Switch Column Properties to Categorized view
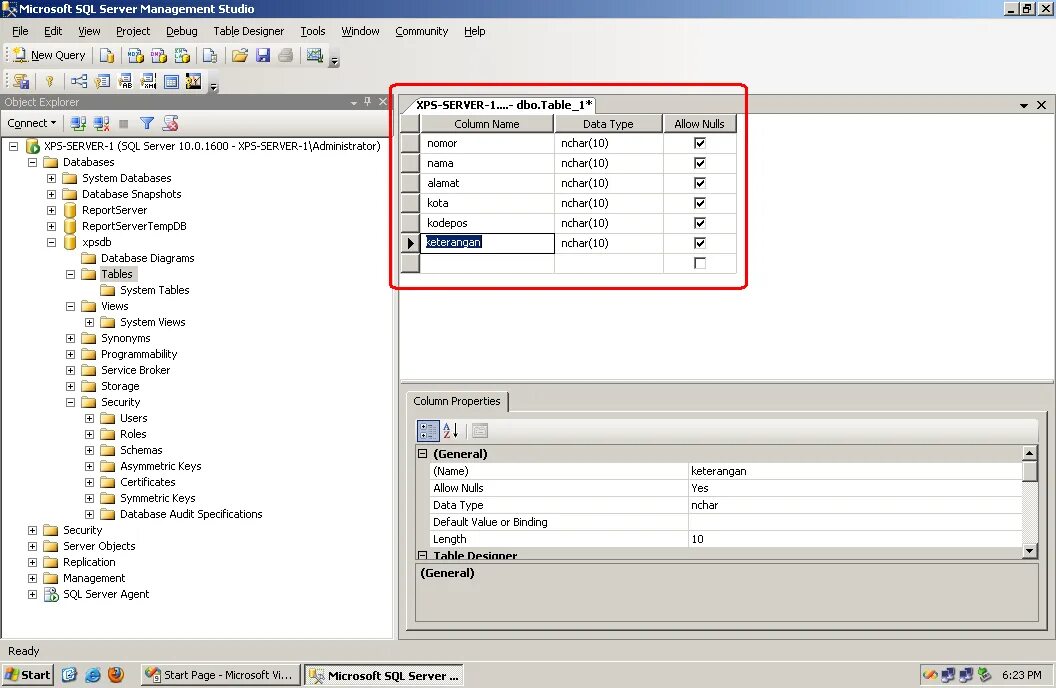This screenshot has width=1056, height=688. pyautogui.click(x=428, y=431)
